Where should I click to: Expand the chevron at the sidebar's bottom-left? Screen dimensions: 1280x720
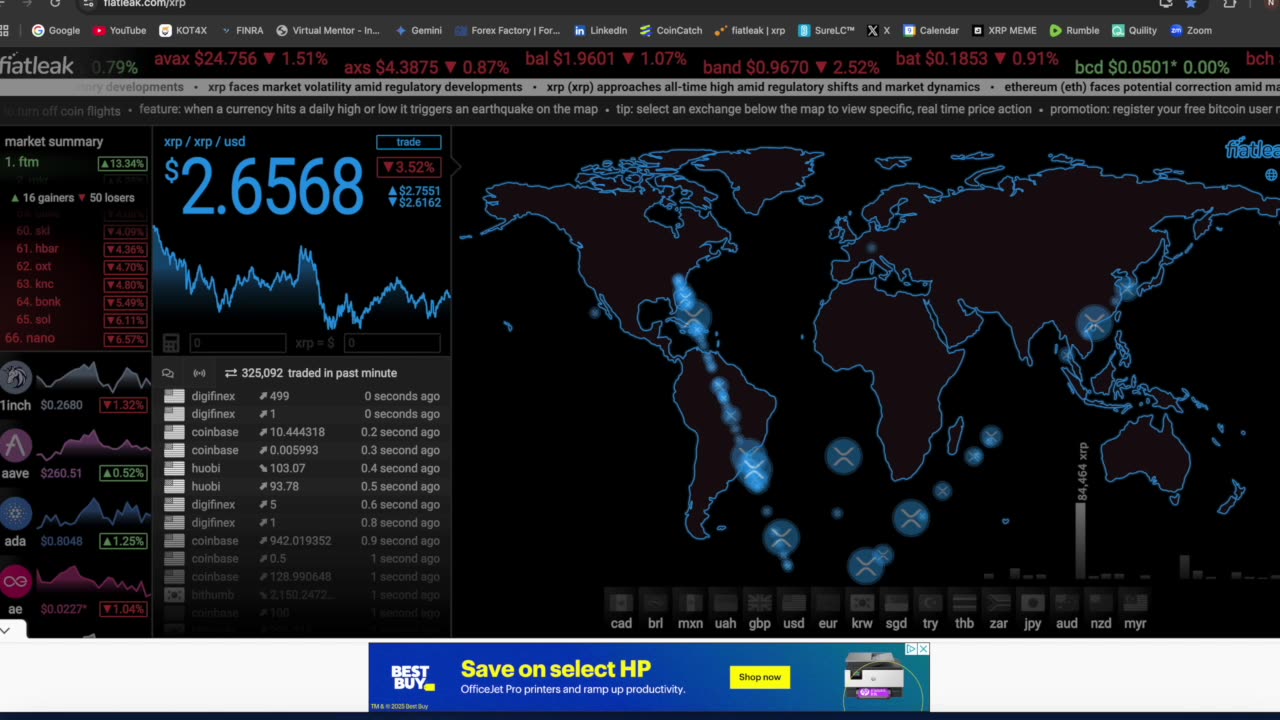coord(5,630)
